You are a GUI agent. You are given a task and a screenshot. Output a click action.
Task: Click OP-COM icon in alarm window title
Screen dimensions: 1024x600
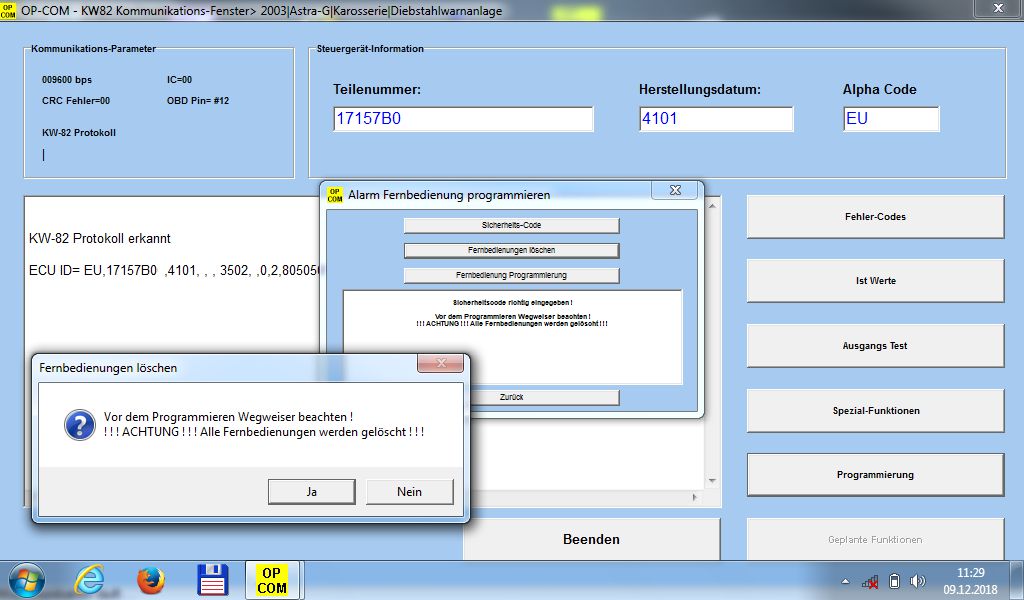[335, 195]
